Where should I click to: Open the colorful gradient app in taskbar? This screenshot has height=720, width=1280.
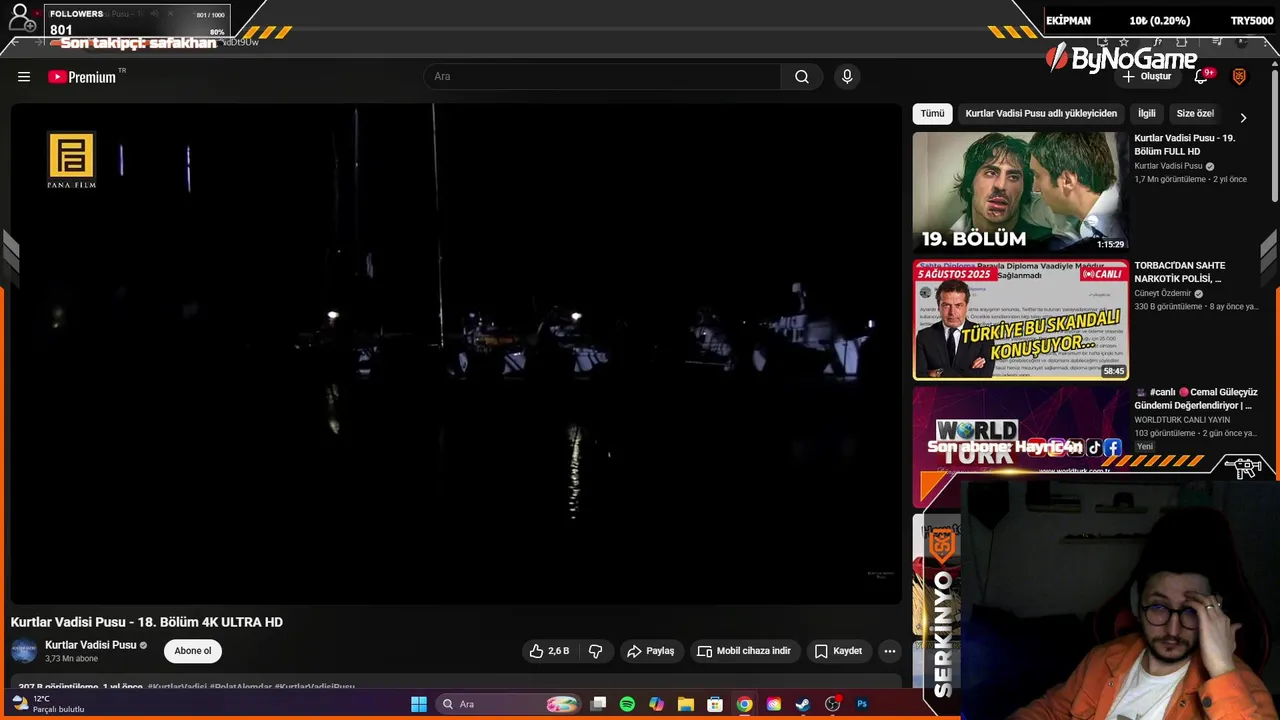click(774, 704)
